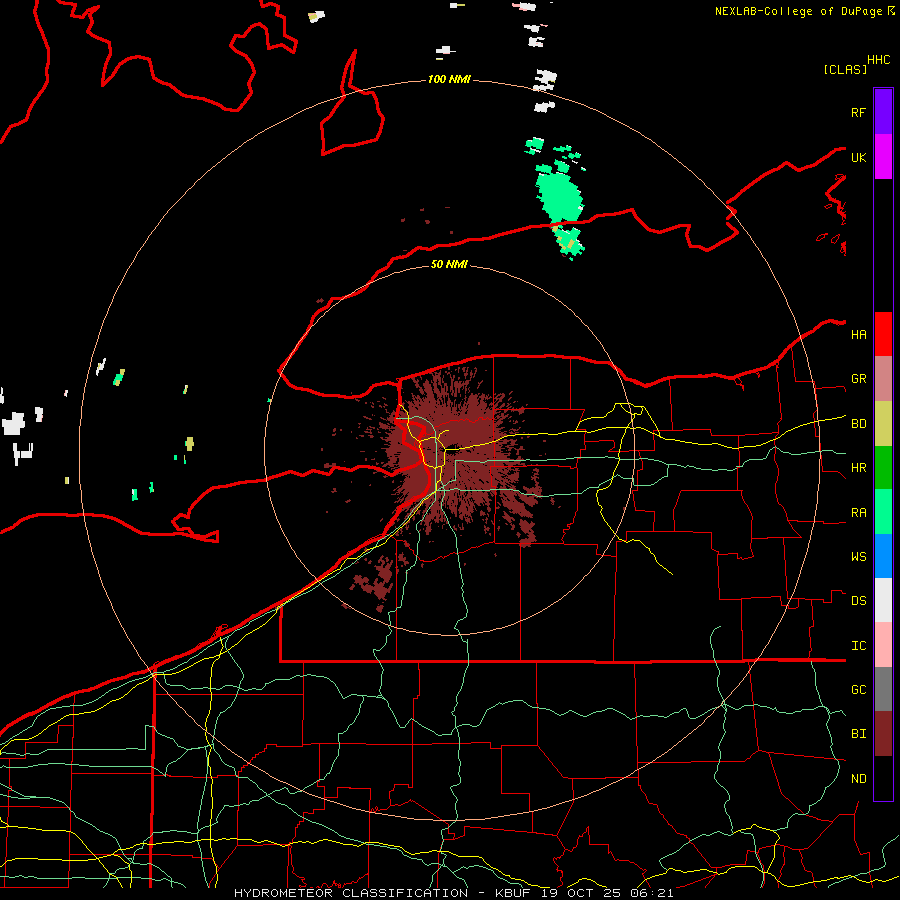Pick the DS white legend swatch

click(883, 600)
